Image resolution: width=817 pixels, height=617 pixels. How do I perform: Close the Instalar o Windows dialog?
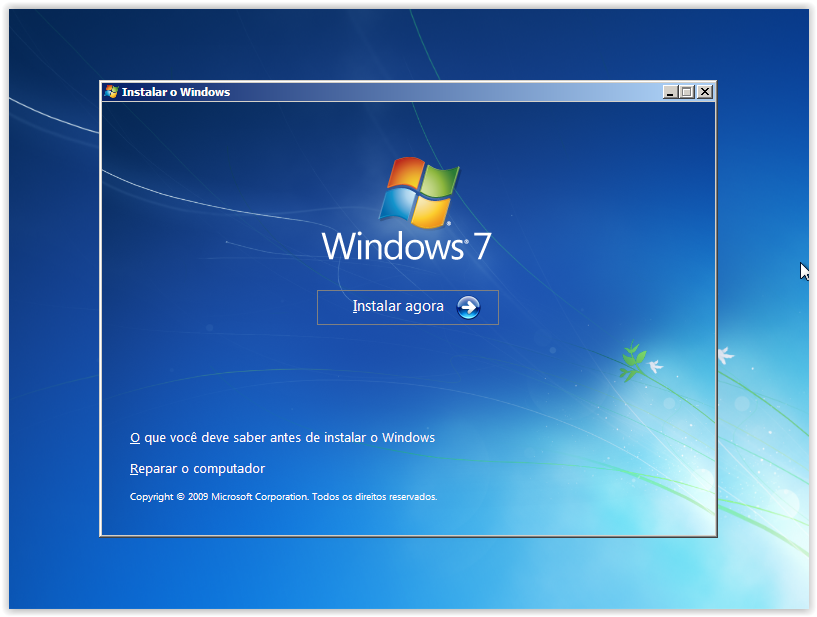click(x=705, y=92)
